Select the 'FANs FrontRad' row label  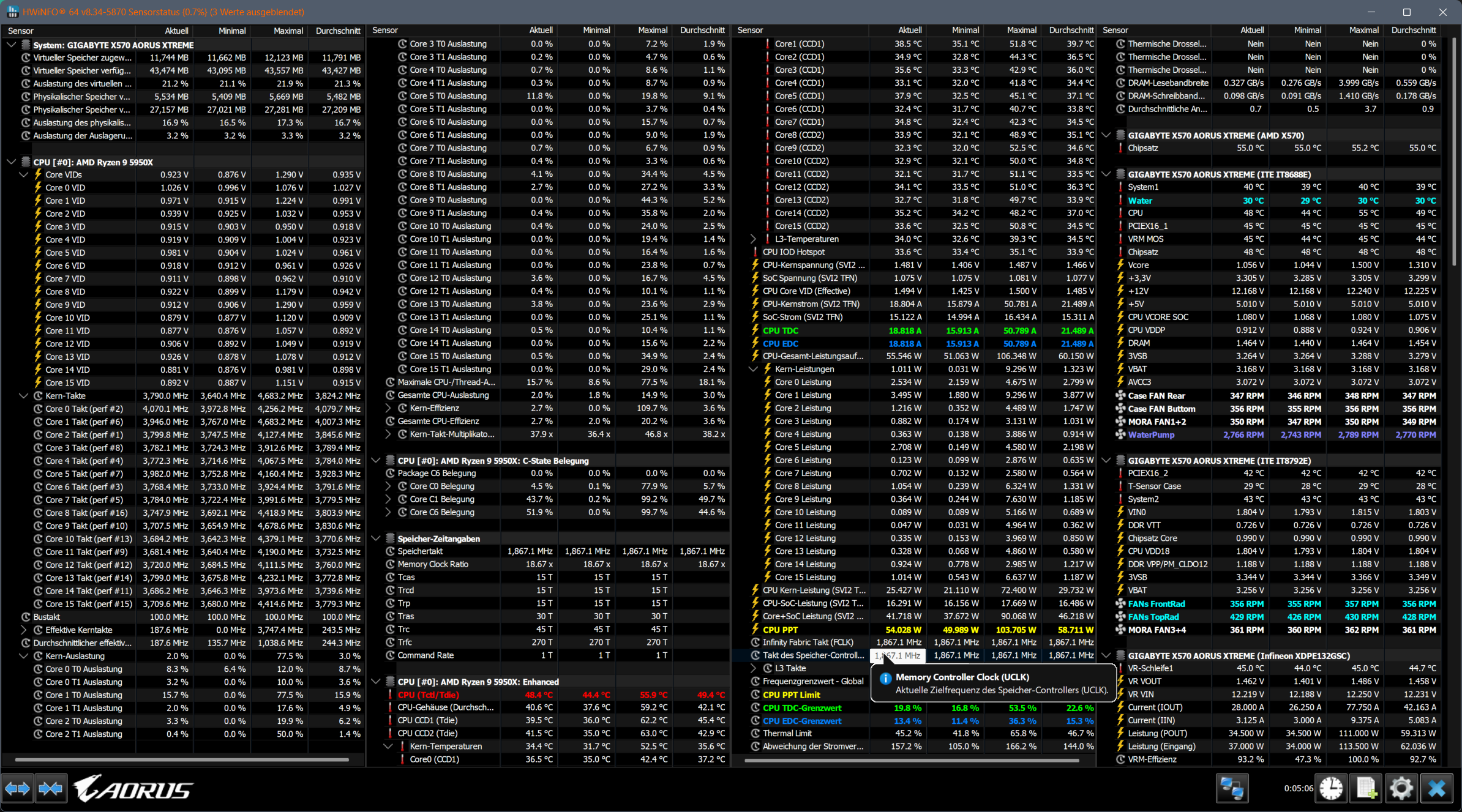click(1156, 604)
